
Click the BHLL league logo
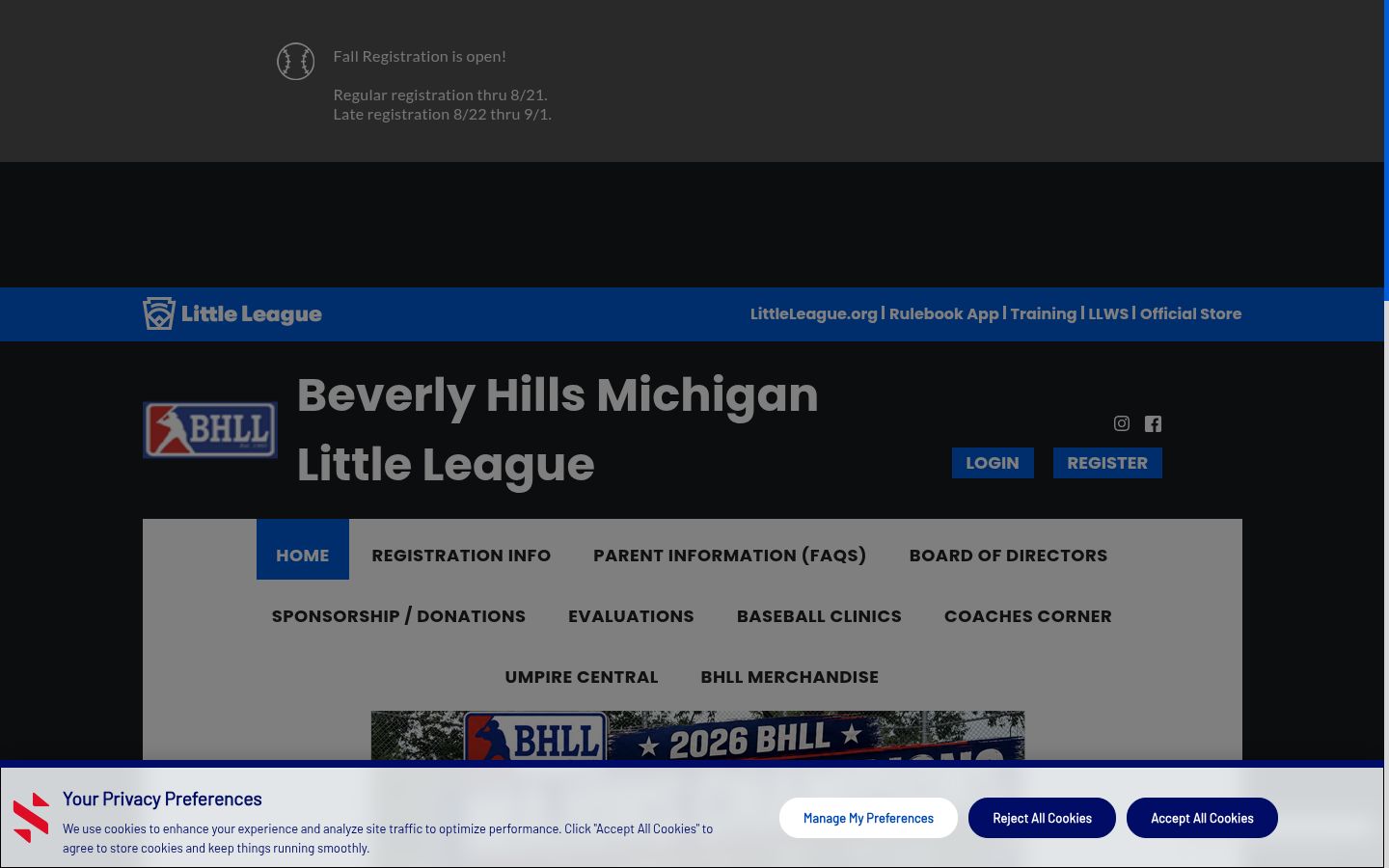pyautogui.click(x=210, y=430)
